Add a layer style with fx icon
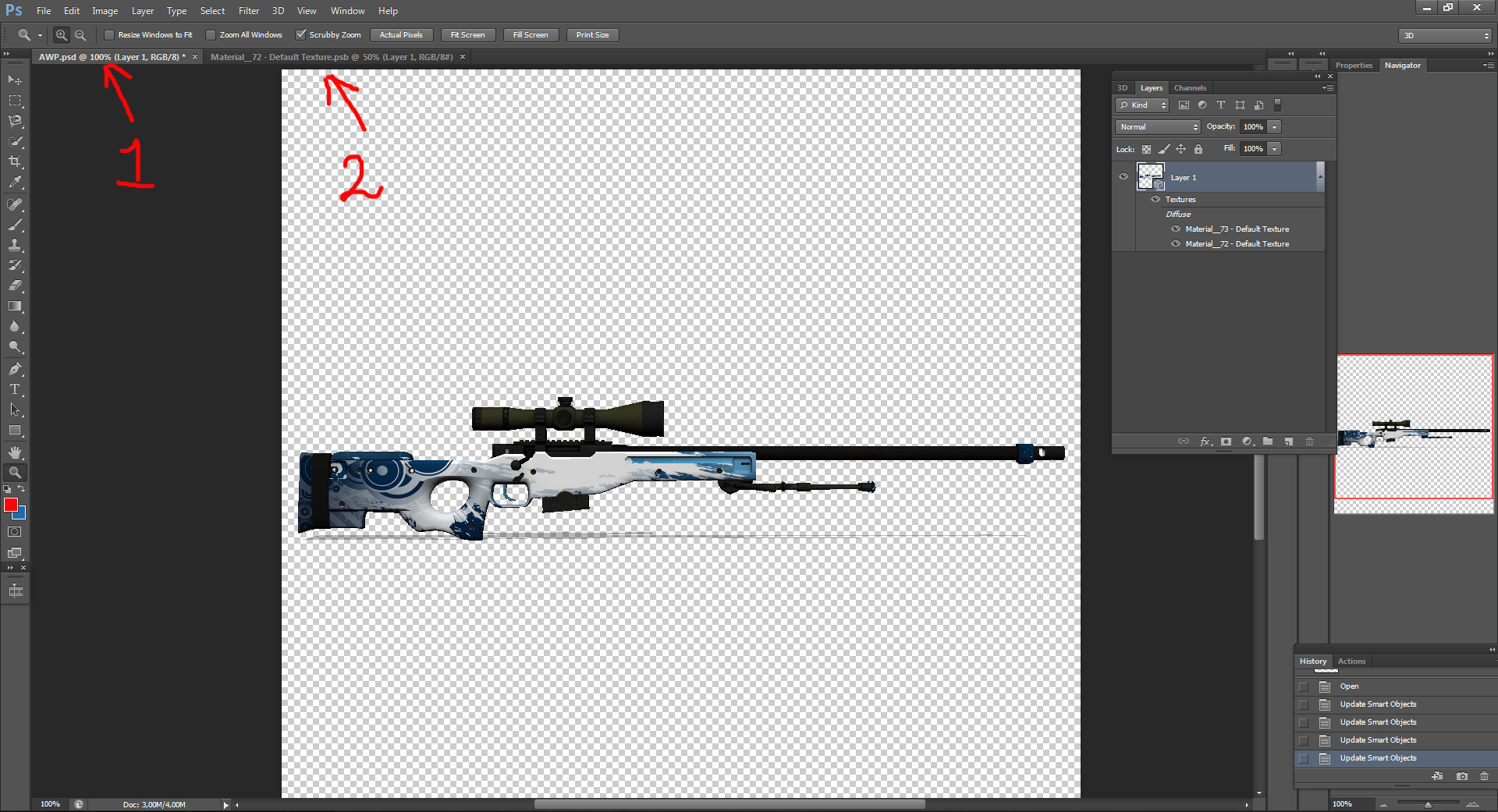The height and width of the screenshot is (812, 1498). [x=1205, y=441]
